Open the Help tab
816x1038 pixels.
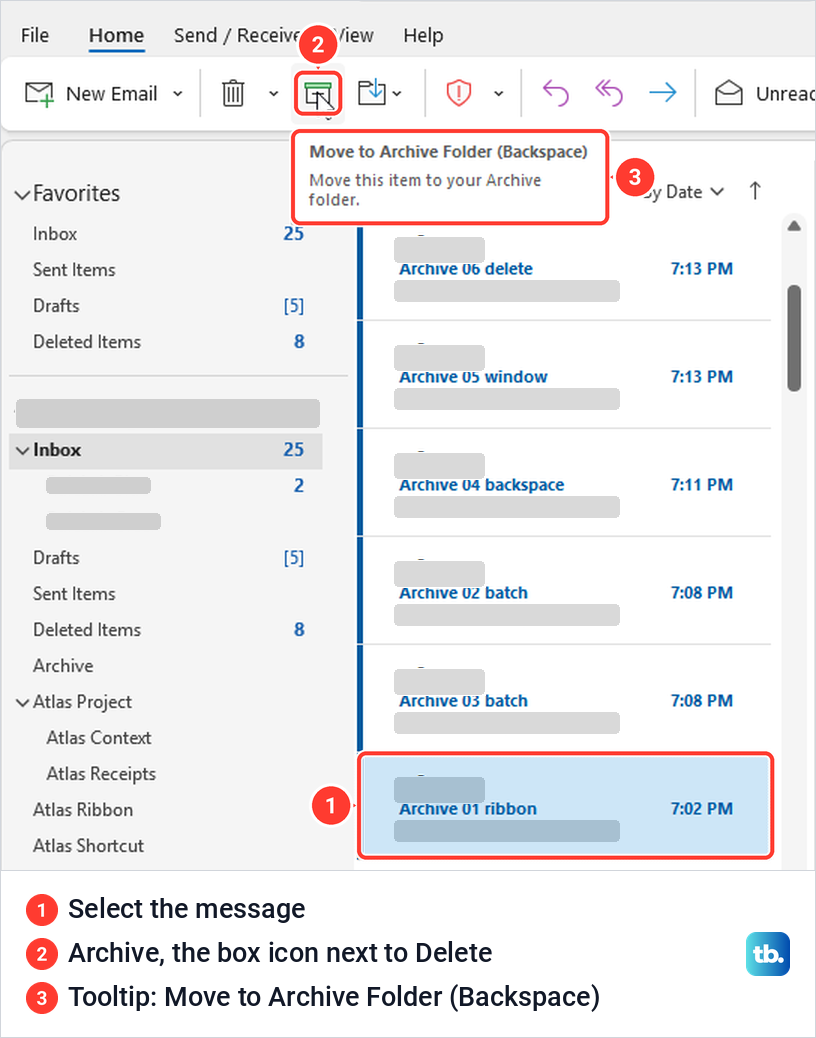click(424, 35)
